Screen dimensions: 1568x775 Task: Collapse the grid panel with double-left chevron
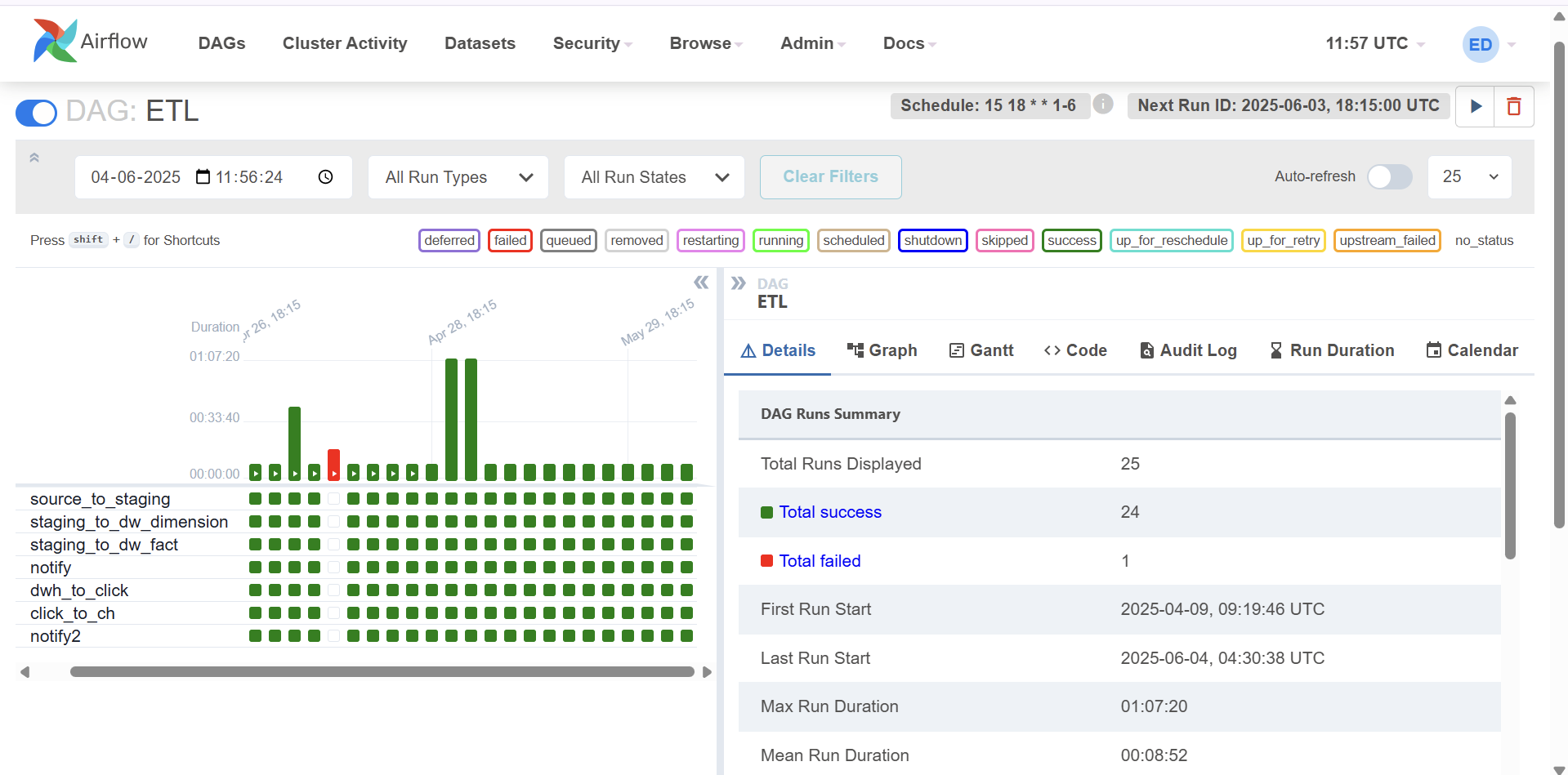tap(700, 283)
